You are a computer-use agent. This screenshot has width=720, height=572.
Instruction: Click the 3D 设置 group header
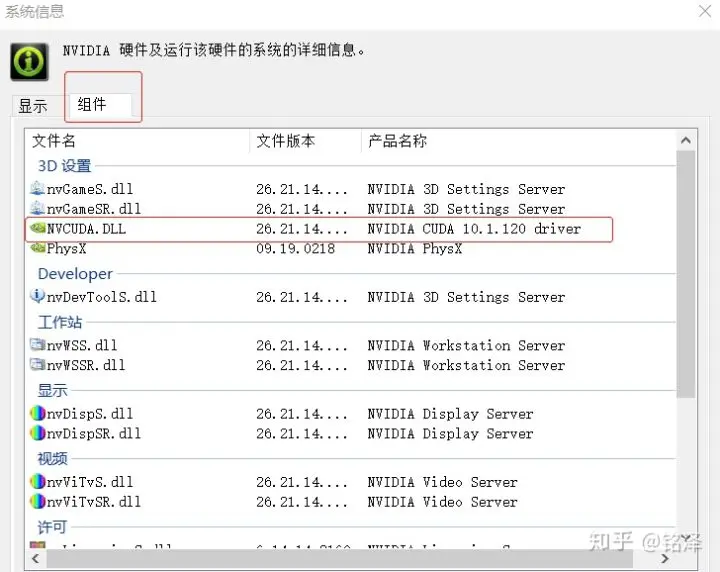pos(64,166)
